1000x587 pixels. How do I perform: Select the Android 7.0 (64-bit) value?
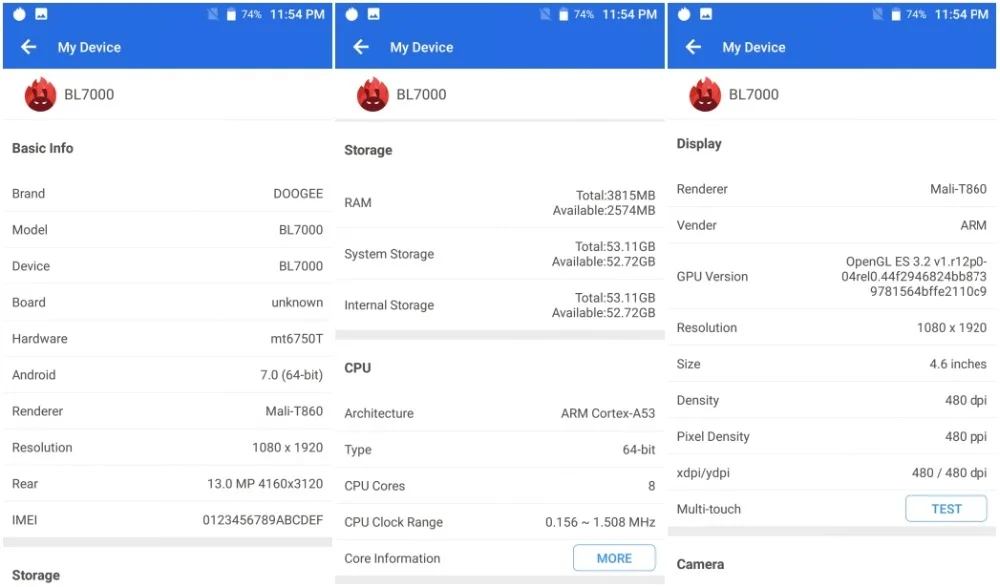(x=291, y=375)
